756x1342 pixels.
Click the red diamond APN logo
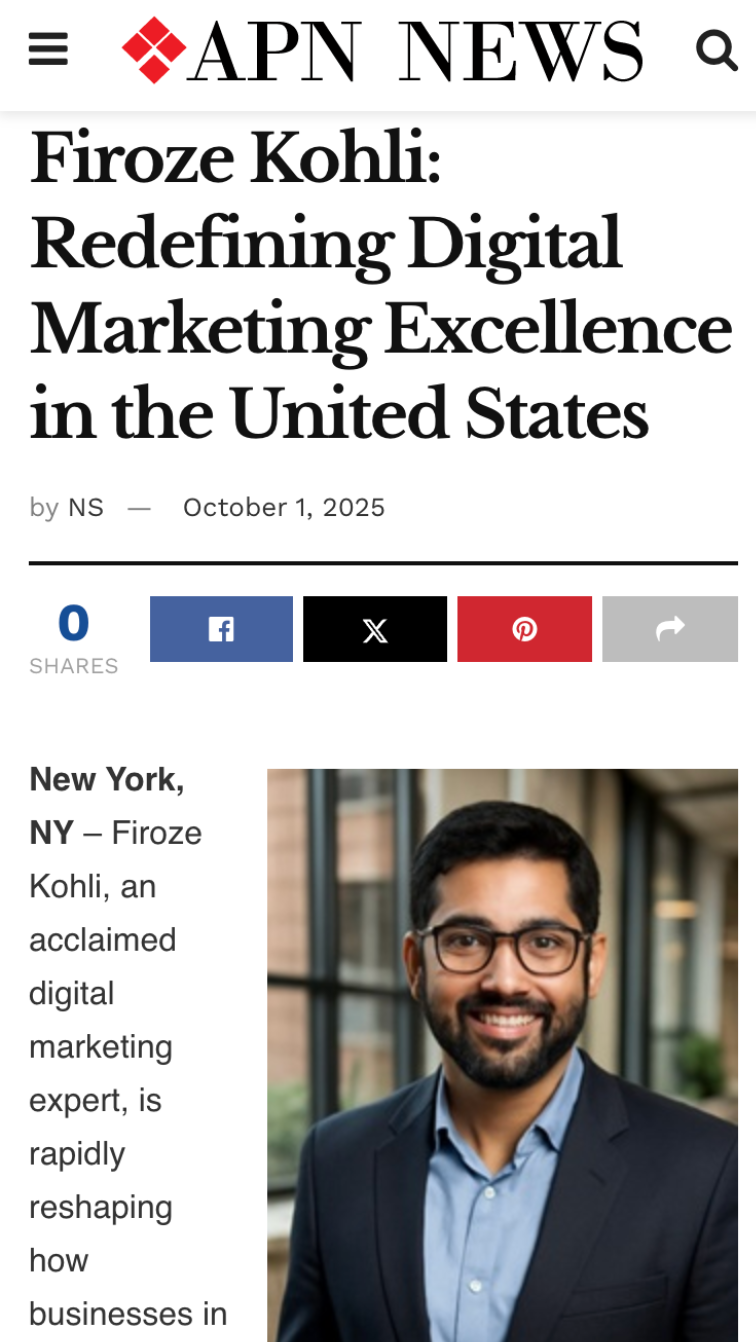[x=154, y=49]
